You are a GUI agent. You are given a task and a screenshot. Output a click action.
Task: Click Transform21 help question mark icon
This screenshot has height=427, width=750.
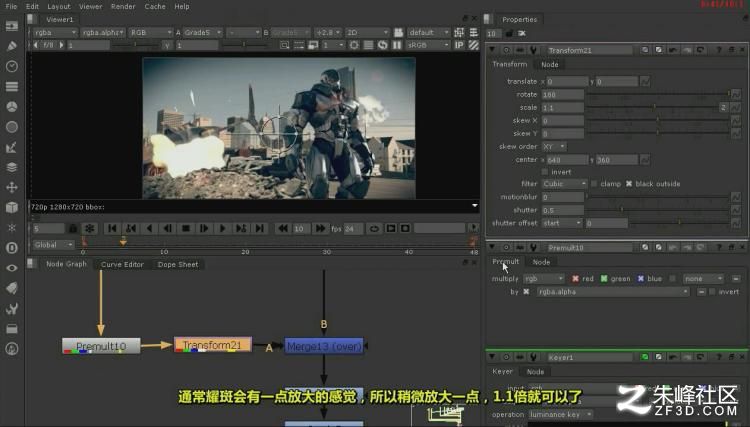click(x=718, y=50)
